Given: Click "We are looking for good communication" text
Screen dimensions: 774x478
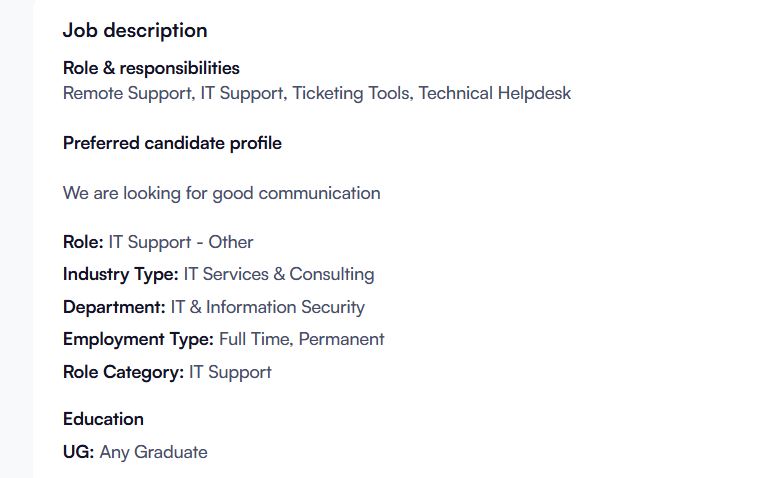Looking at the screenshot, I should click(x=221, y=193).
